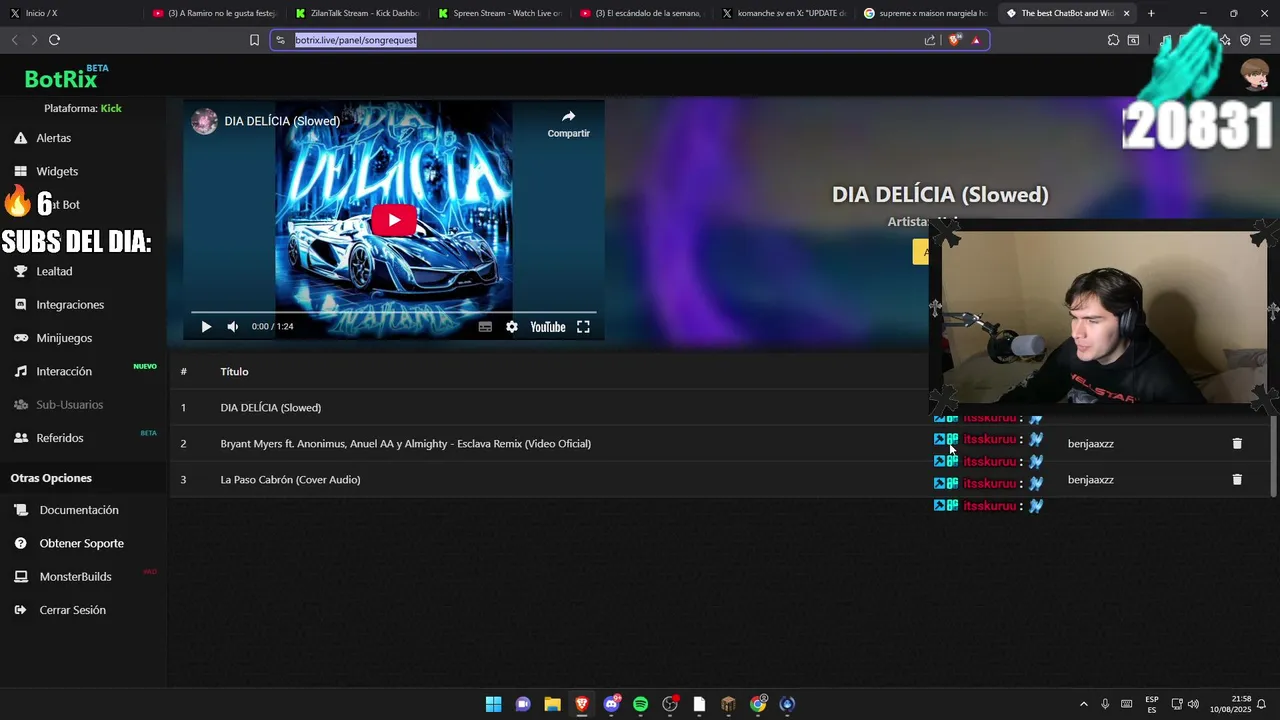
Task: Go back with browser back arrow
Action: click(14, 40)
